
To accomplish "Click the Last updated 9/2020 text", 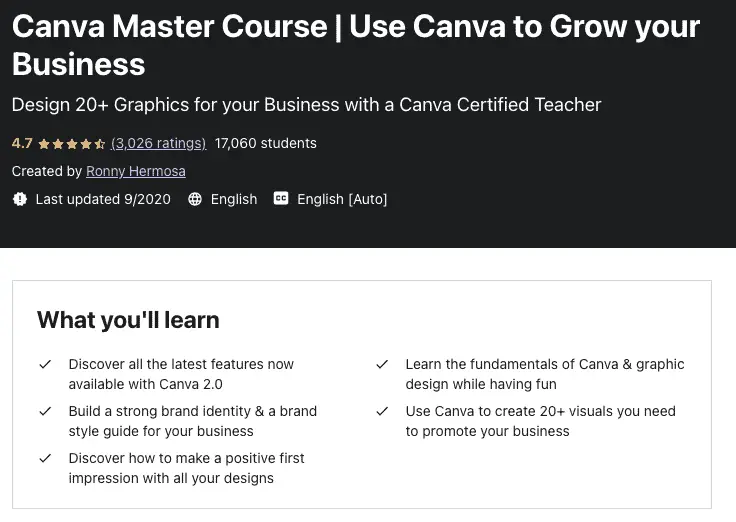I will click(103, 199).
